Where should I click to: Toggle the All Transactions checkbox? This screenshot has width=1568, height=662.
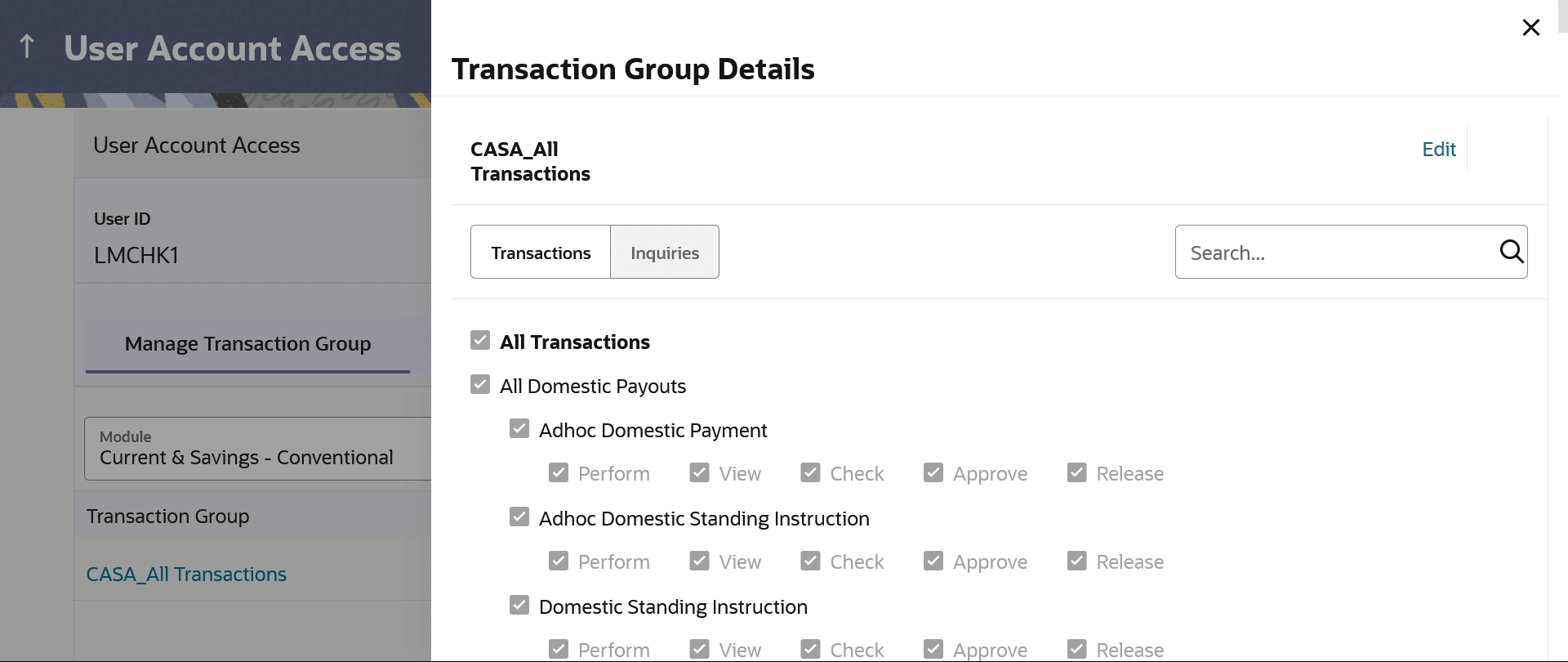(480, 341)
